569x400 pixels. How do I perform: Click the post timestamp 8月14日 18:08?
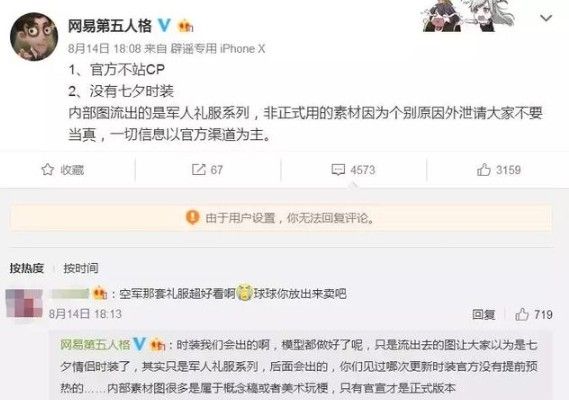click(x=105, y=49)
